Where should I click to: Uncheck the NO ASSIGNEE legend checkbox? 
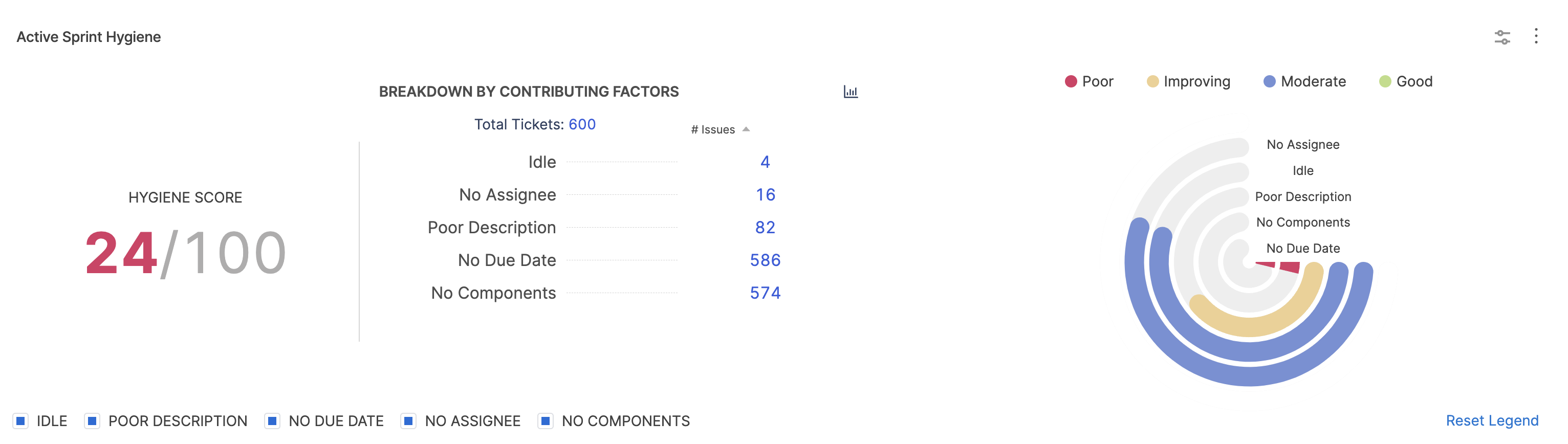pos(408,420)
